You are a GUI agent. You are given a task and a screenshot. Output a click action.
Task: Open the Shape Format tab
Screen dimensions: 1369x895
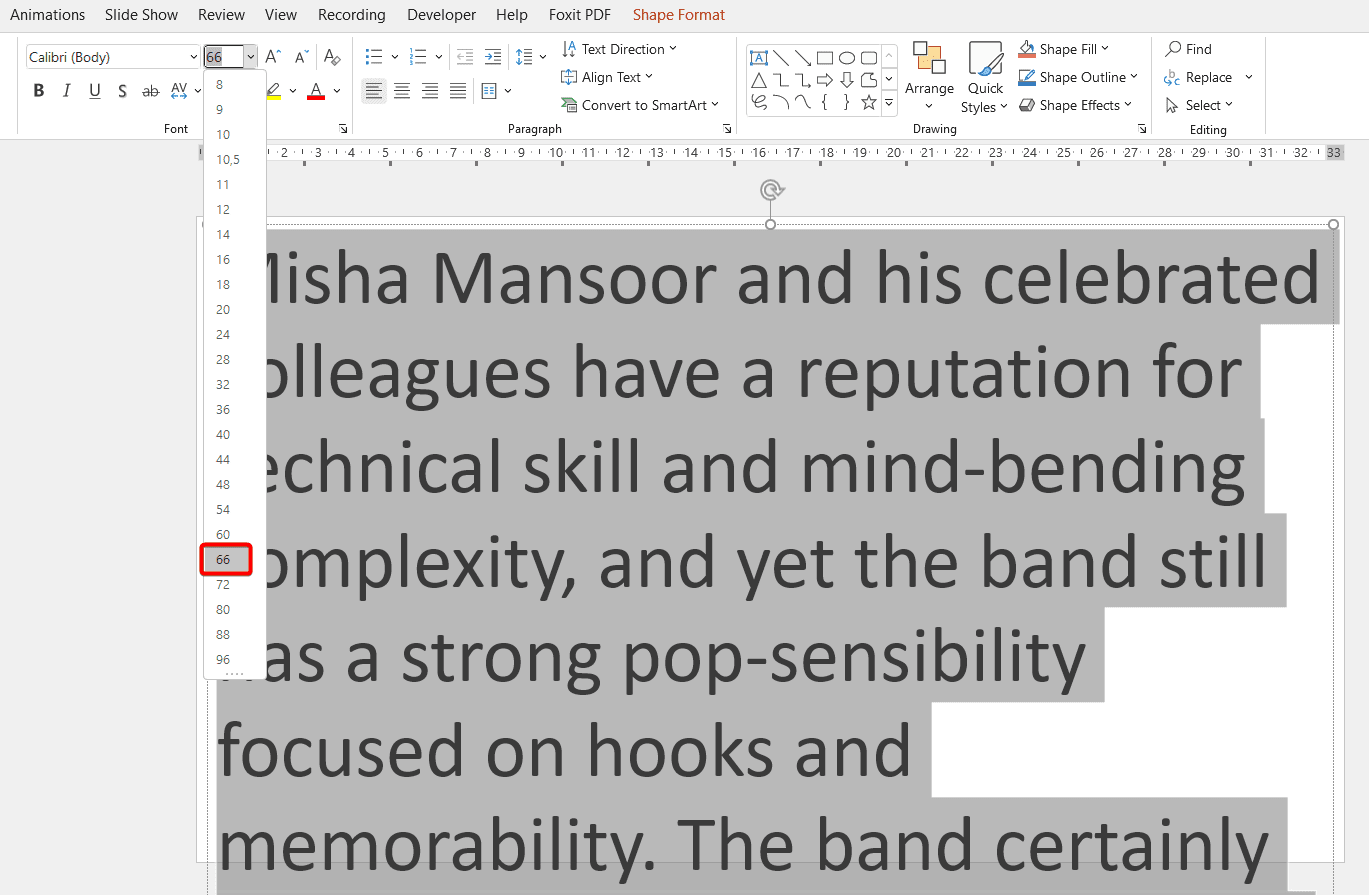(x=679, y=15)
